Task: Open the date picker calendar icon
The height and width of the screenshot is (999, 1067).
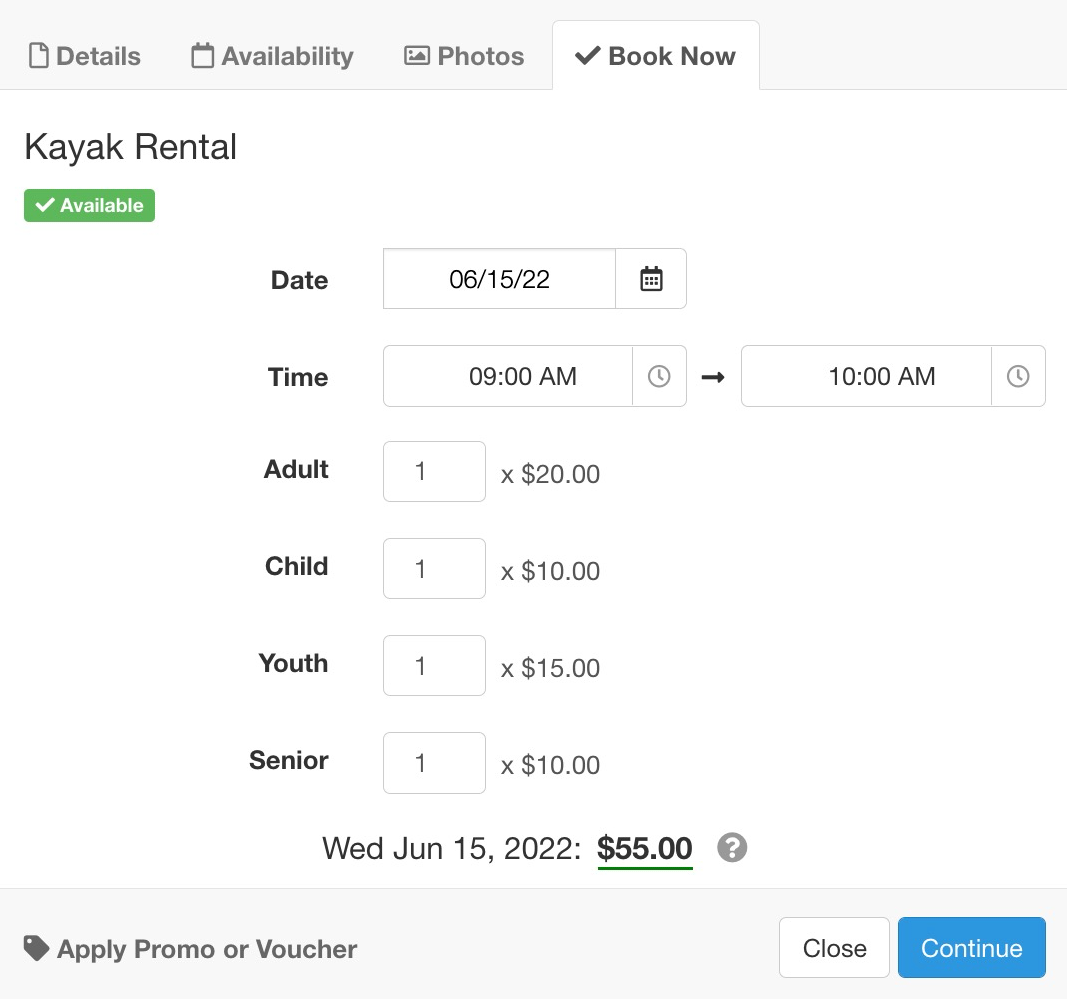Action: (651, 279)
